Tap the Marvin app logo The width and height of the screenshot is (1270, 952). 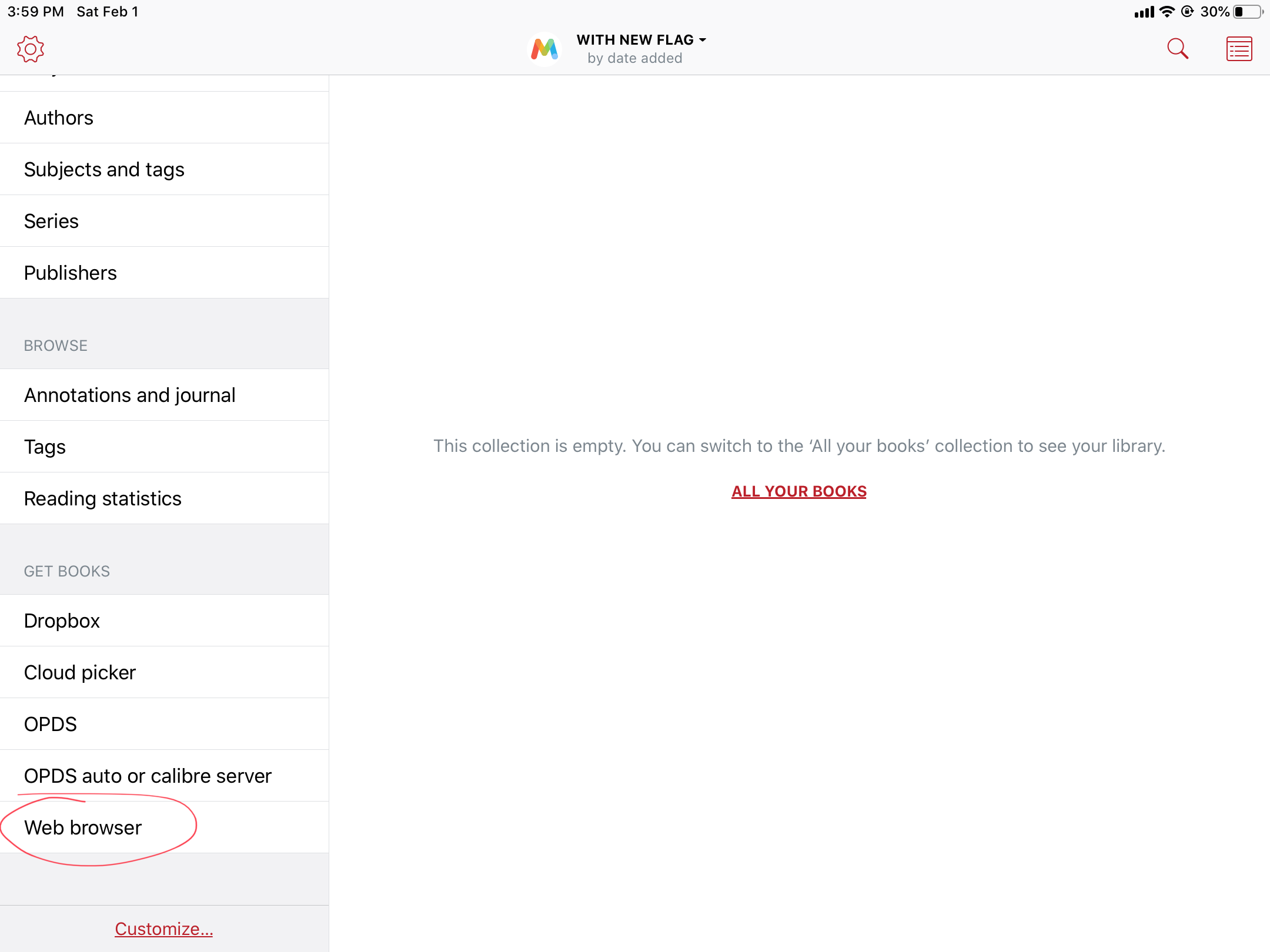(x=544, y=49)
